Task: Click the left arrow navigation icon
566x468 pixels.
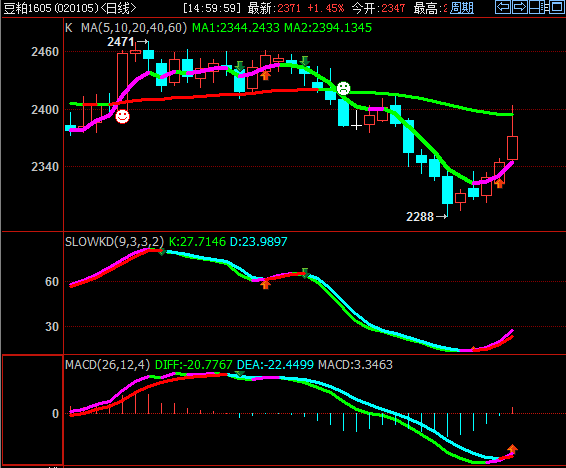Action: coord(503,7)
